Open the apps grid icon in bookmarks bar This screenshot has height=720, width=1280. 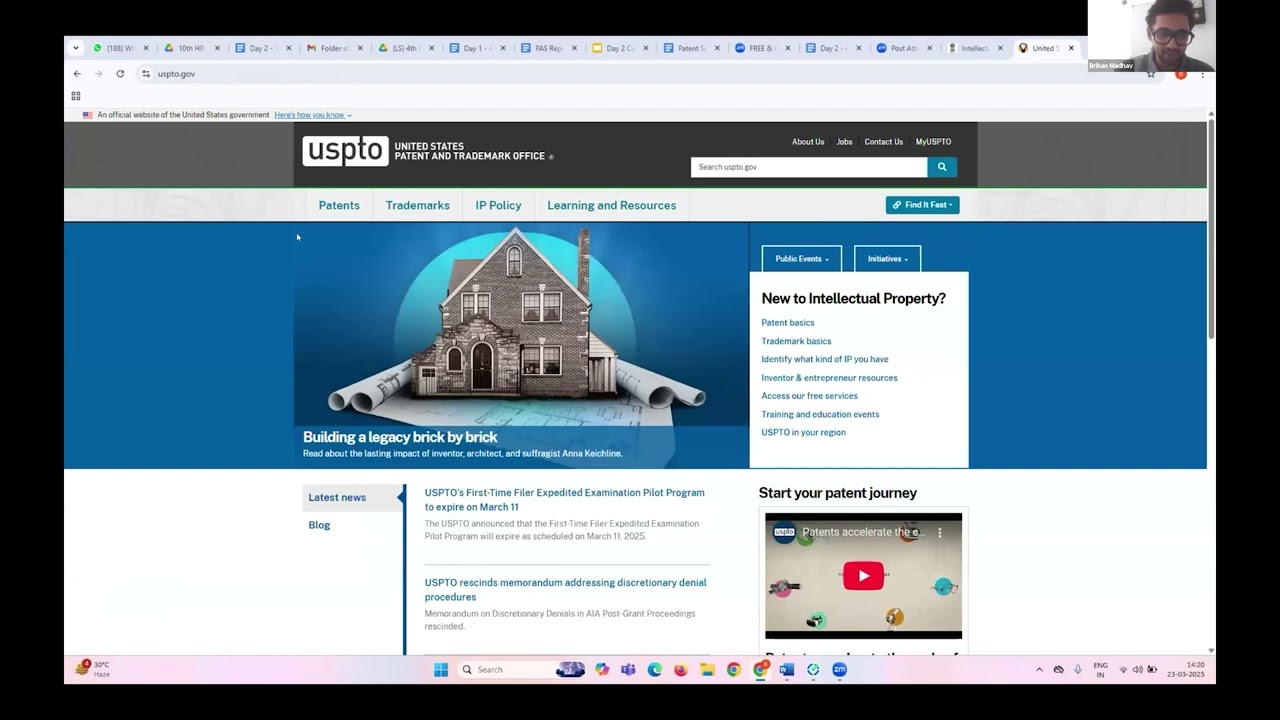coord(75,96)
